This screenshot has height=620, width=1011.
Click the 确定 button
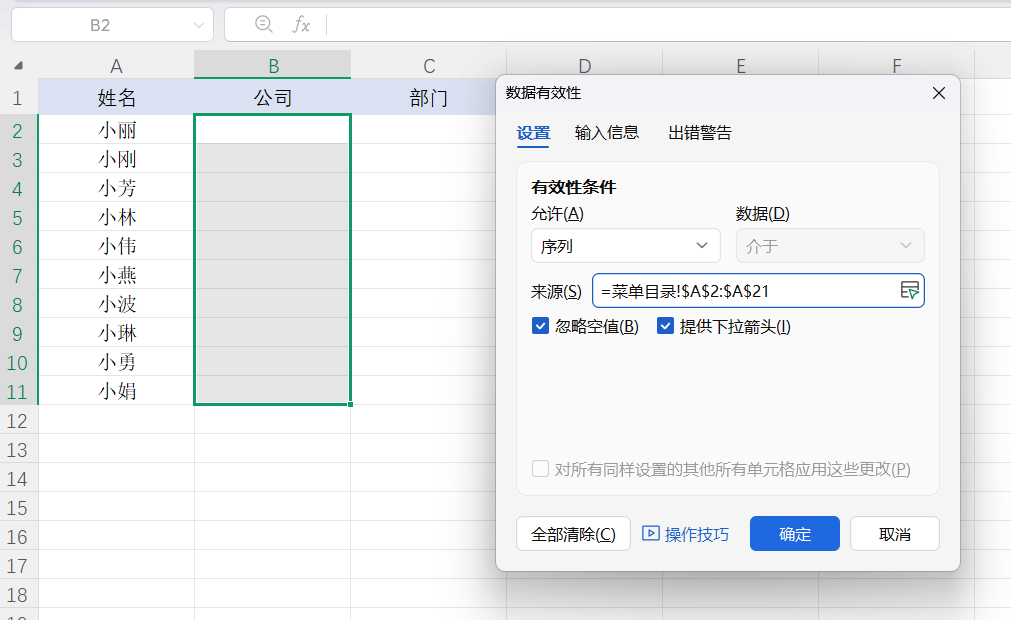click(x=793, y=533)
